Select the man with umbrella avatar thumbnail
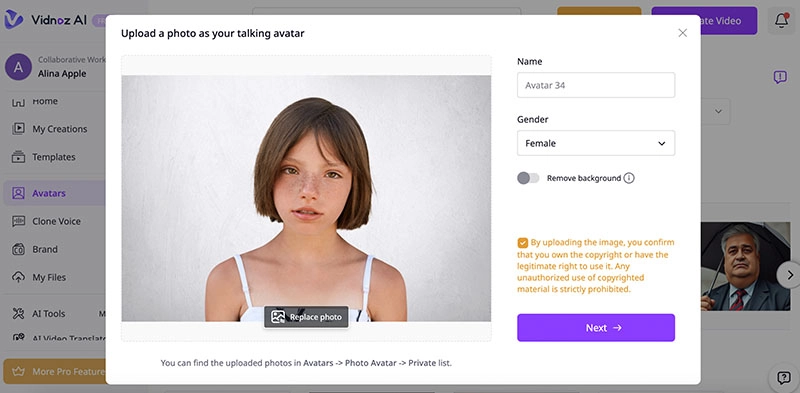 745,266
